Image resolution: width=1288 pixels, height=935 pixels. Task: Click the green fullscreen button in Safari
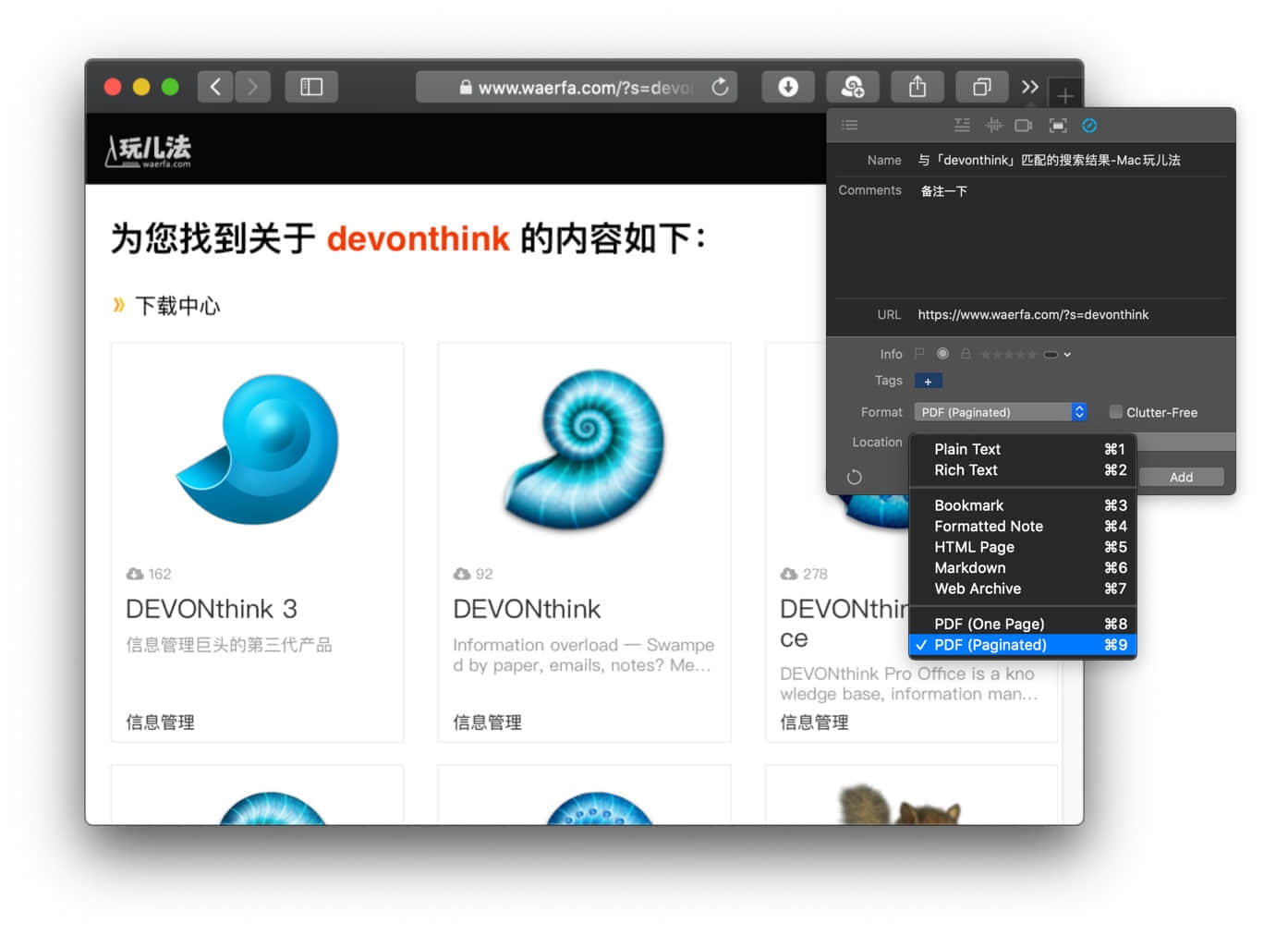(x=170, y=87)
